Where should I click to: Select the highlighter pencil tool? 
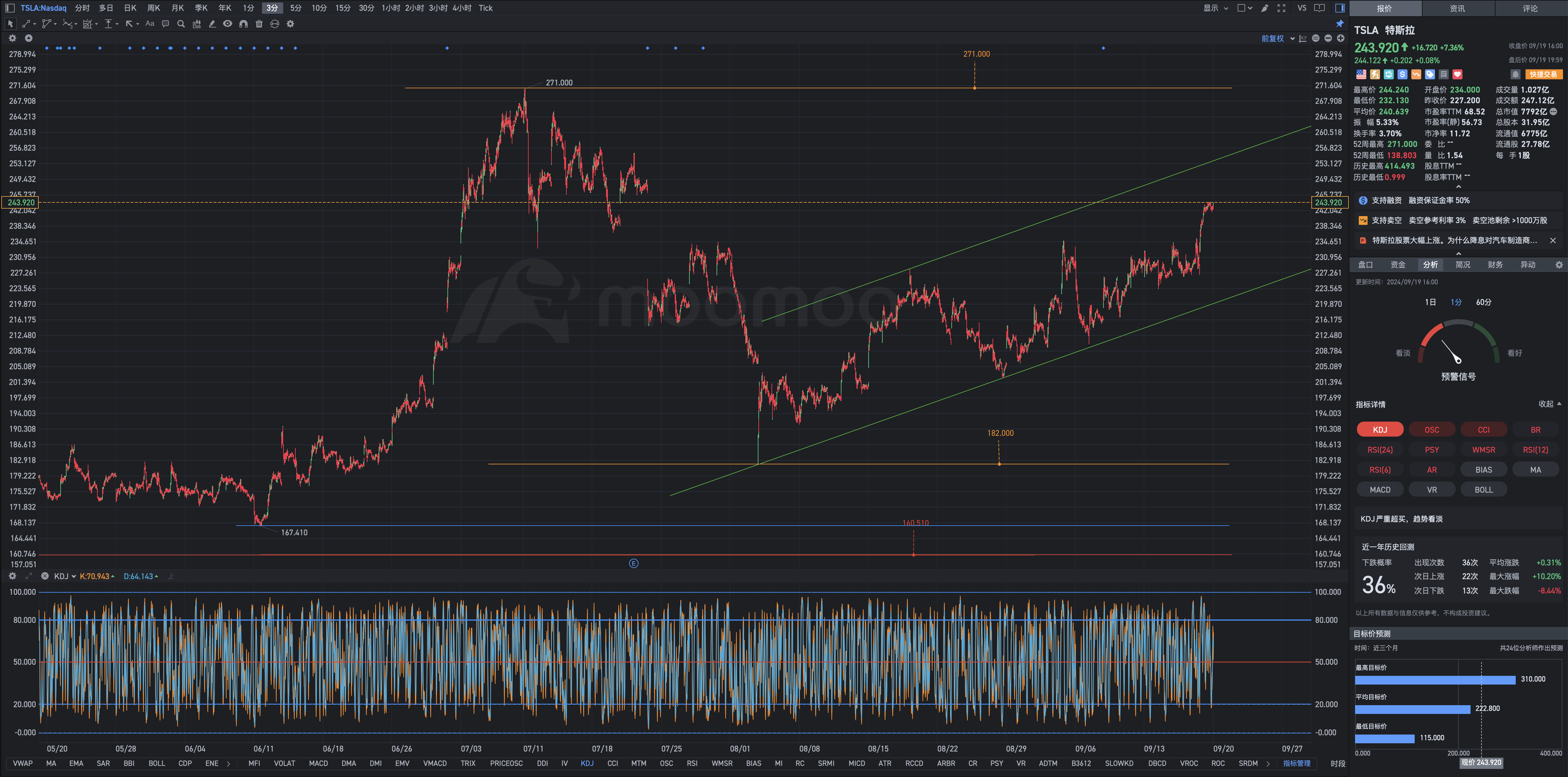[212, 24]
